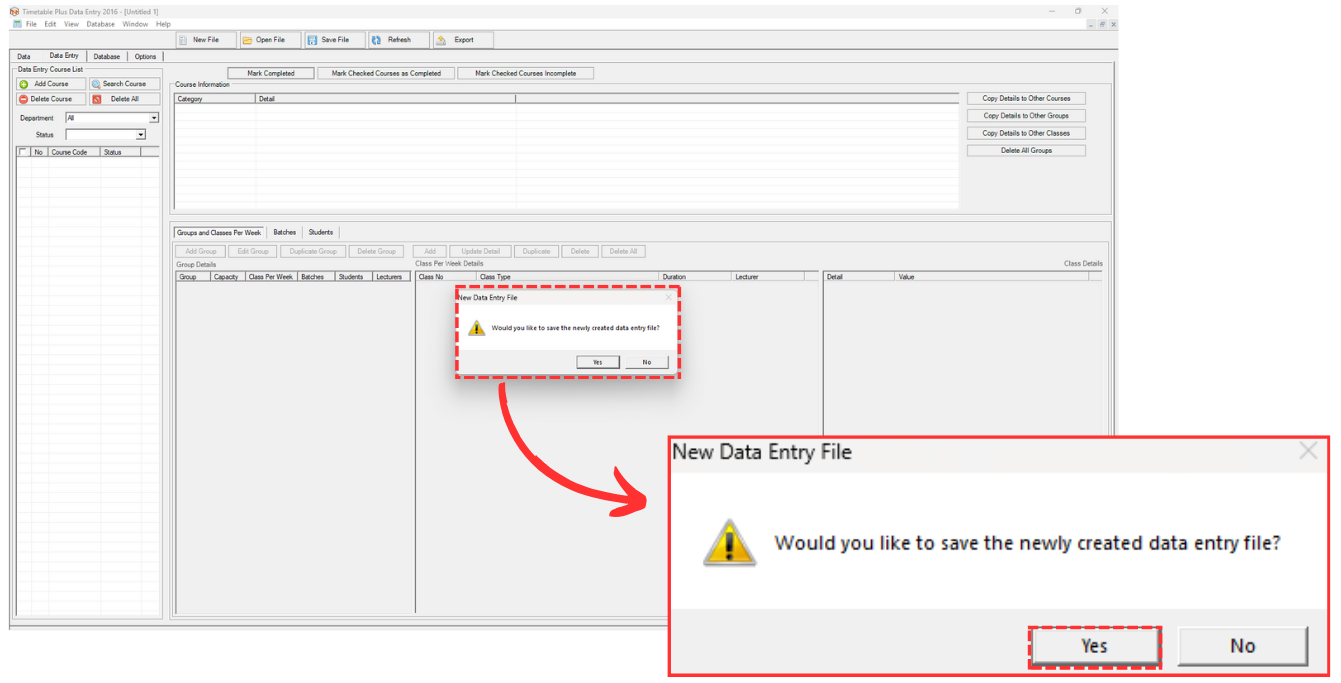Image resolution: width=1341 pixels, height=683 pixels.
Task: Click the Save File floppy disk icon
Action: pos(312,40)
